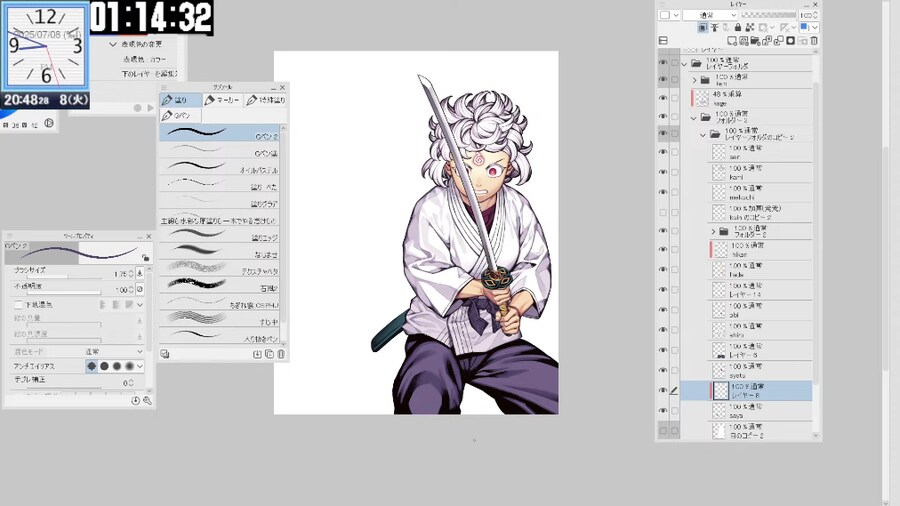Collapse the top レイヤーフォルダ folder
900x506 pixels.
(684, 64)
